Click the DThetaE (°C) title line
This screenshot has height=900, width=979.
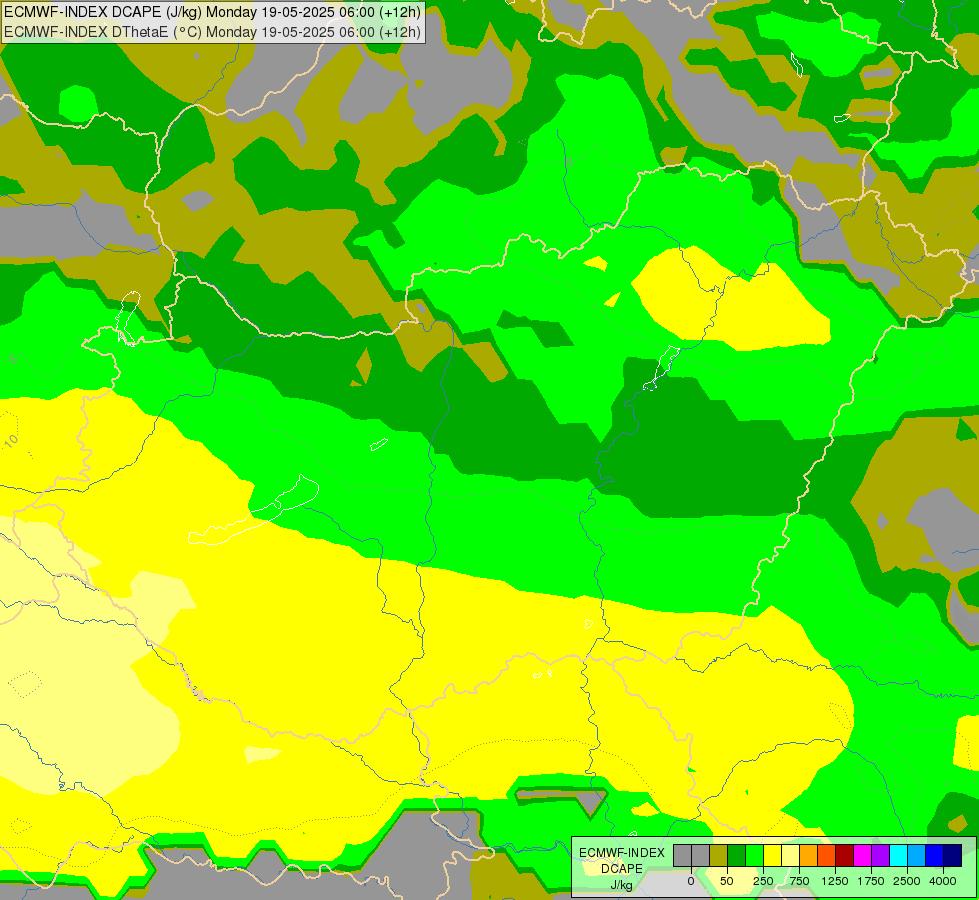[212, 32]
